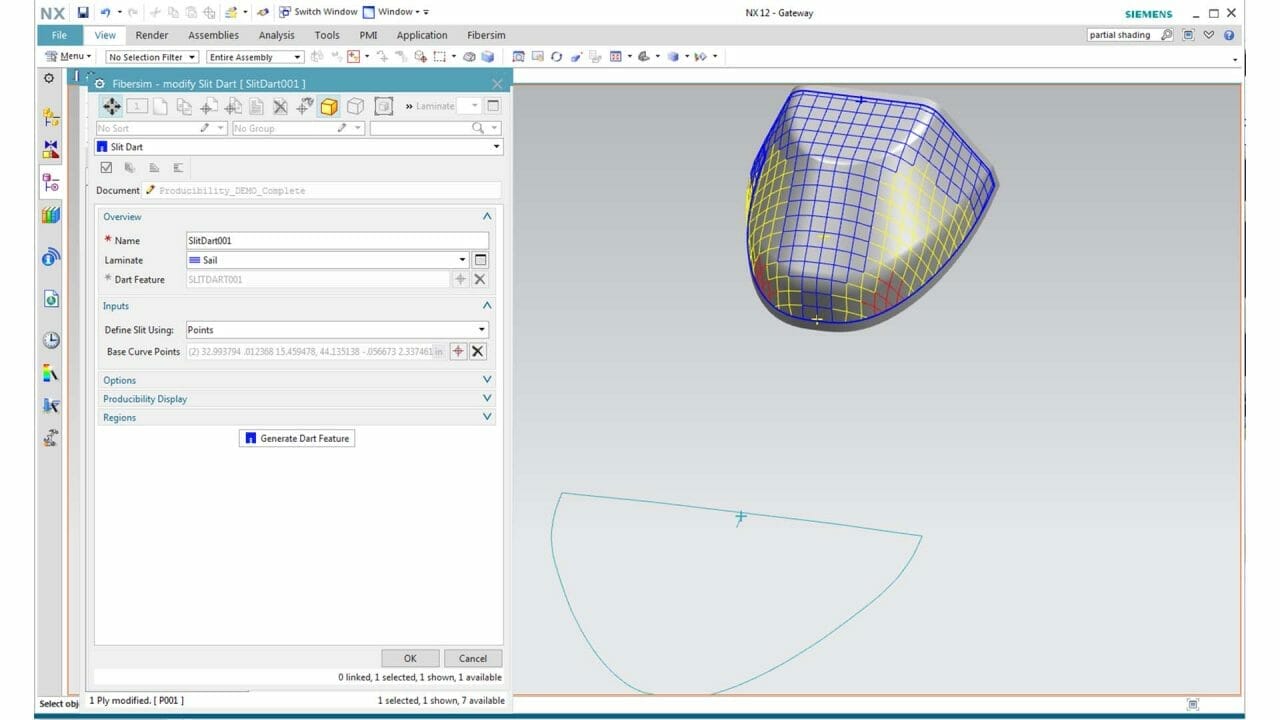Image resolution: width=1280 pixels, height=720 pixels.
Task: Open the laminate layers icon in the left sidebar
Action: pyautogui.click(x=49, y=213)
